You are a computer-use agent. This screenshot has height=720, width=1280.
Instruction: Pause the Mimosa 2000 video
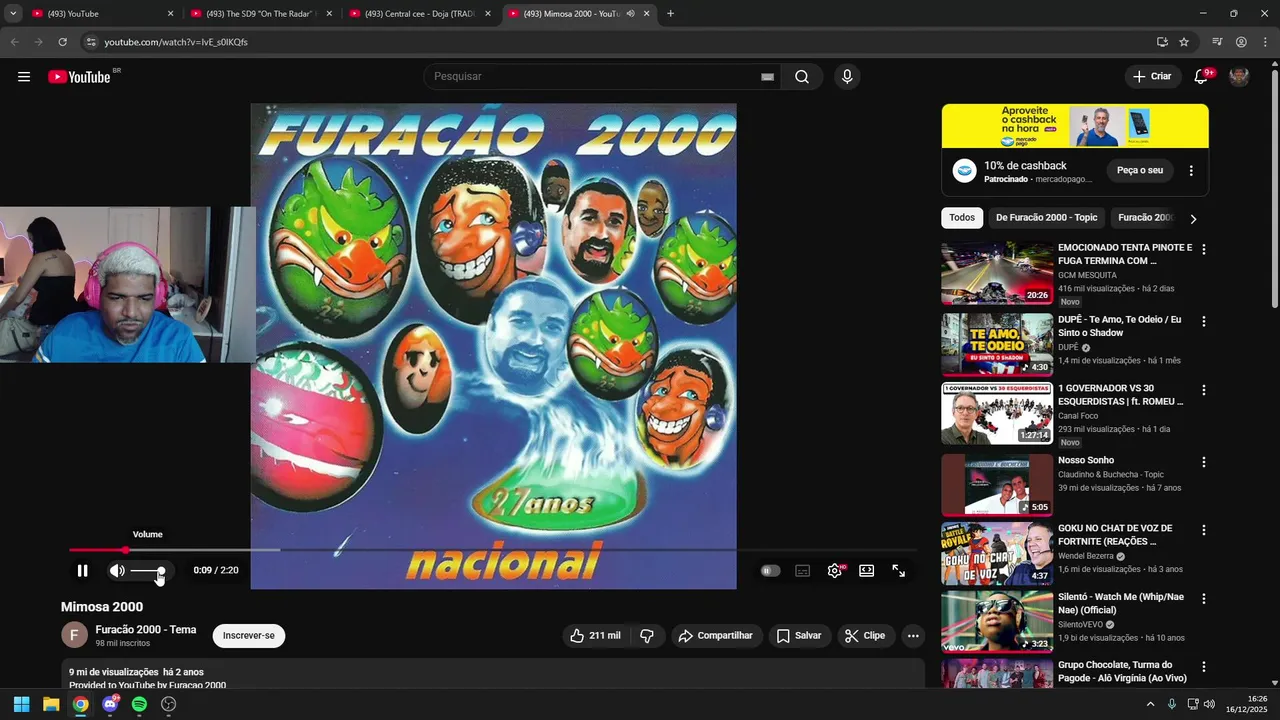pyautogui.click(x=83, y=571)
